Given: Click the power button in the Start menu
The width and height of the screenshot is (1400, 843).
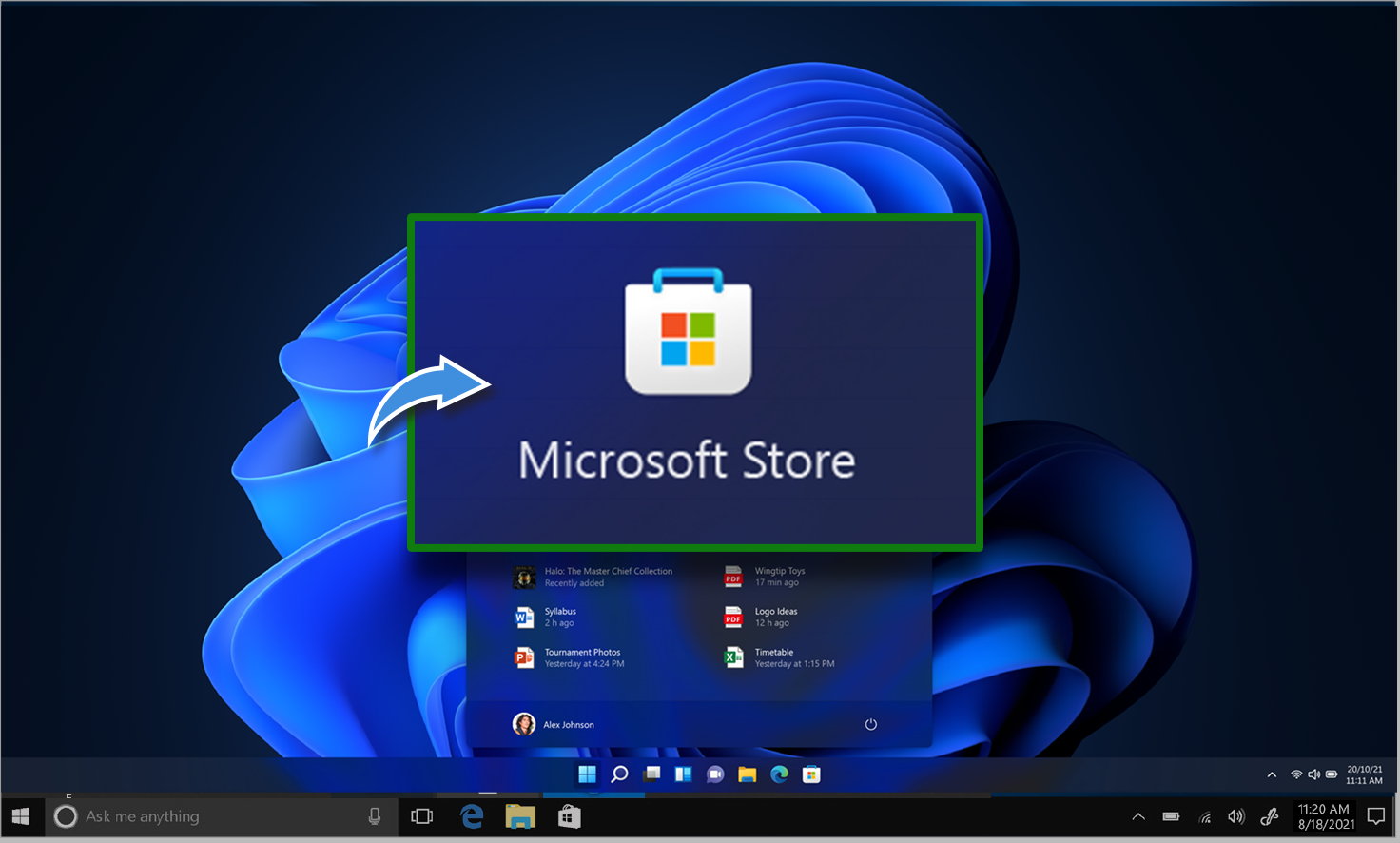Looking at the screenshot, I should [x=870, y=724].
